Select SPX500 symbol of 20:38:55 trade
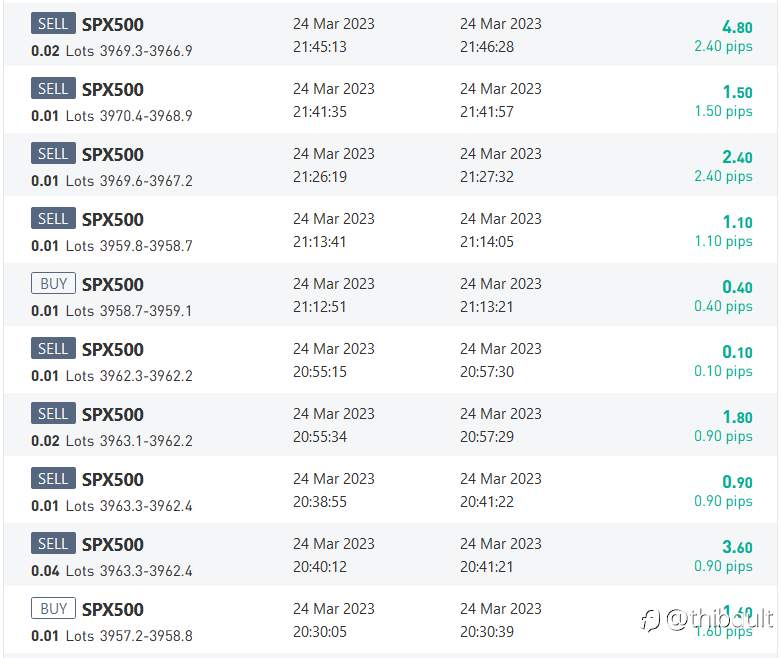The height and width of the screenshot is (658, 781). [x=113, y=480]
